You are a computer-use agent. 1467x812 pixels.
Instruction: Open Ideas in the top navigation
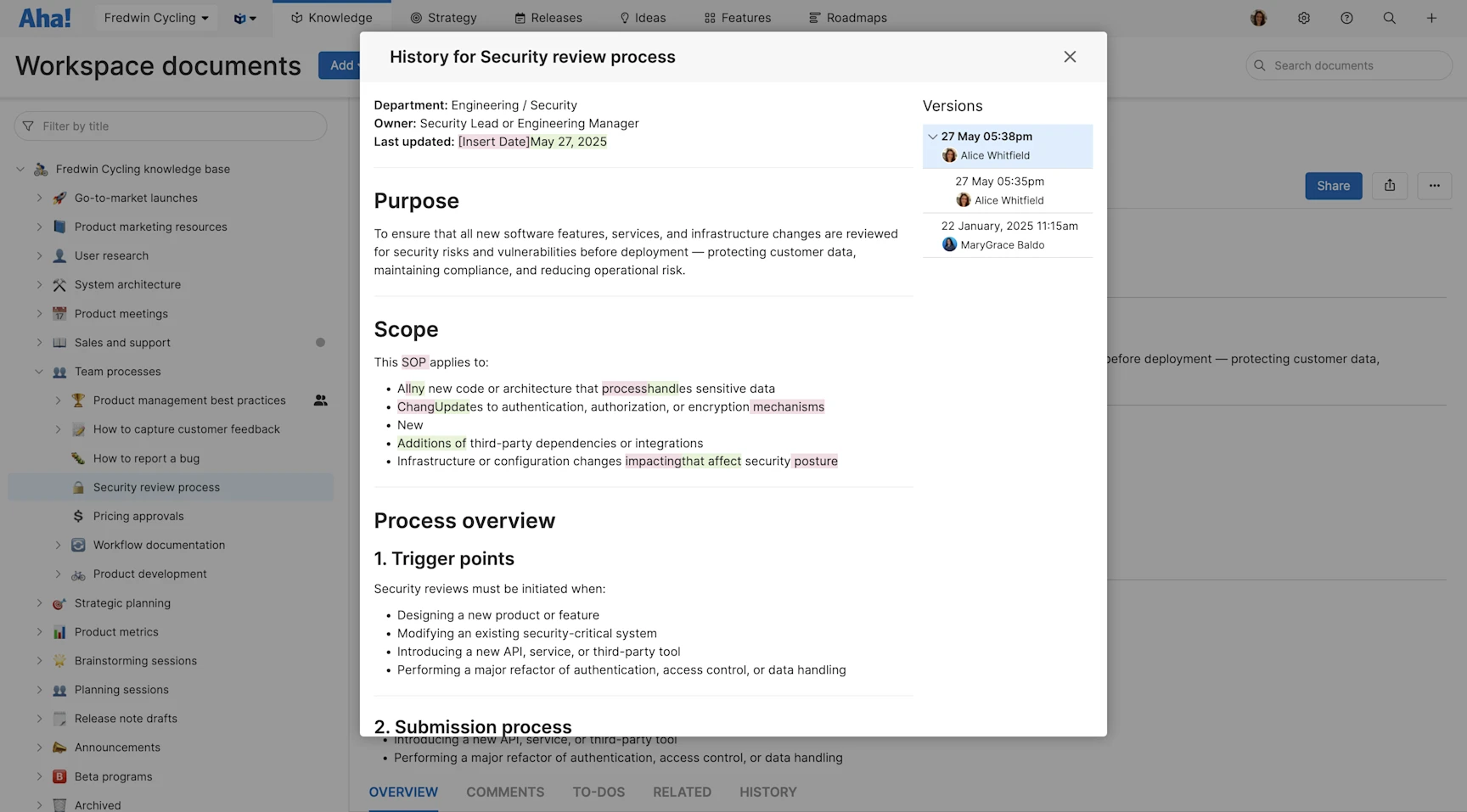click(x=643, y=17)
